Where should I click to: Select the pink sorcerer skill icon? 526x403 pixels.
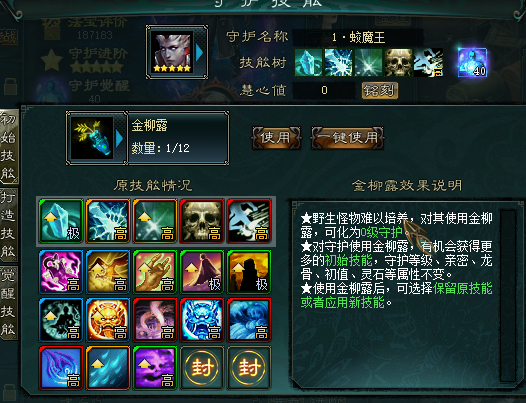tap(61, 271)
